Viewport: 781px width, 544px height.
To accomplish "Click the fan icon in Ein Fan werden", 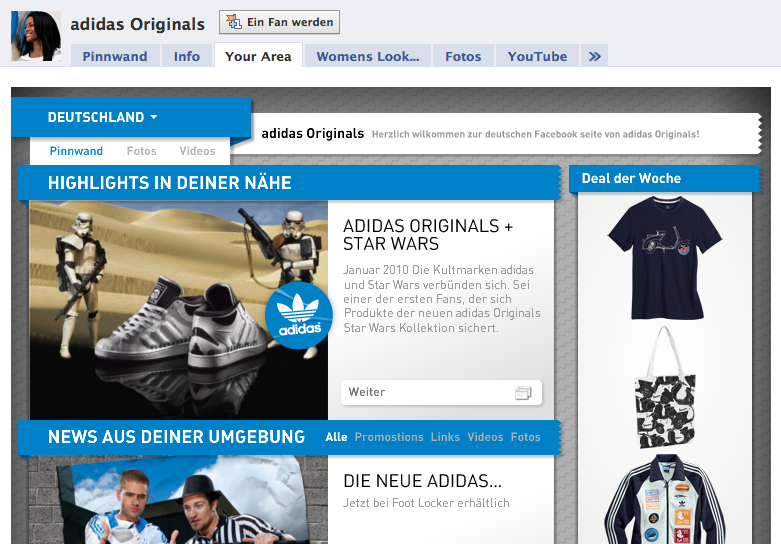I will coord(233,22).
